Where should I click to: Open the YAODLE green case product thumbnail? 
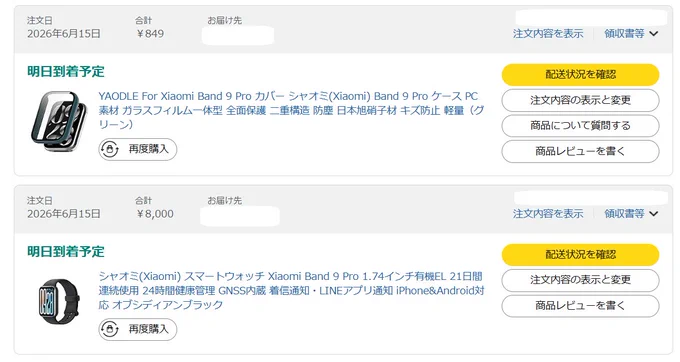59,121
